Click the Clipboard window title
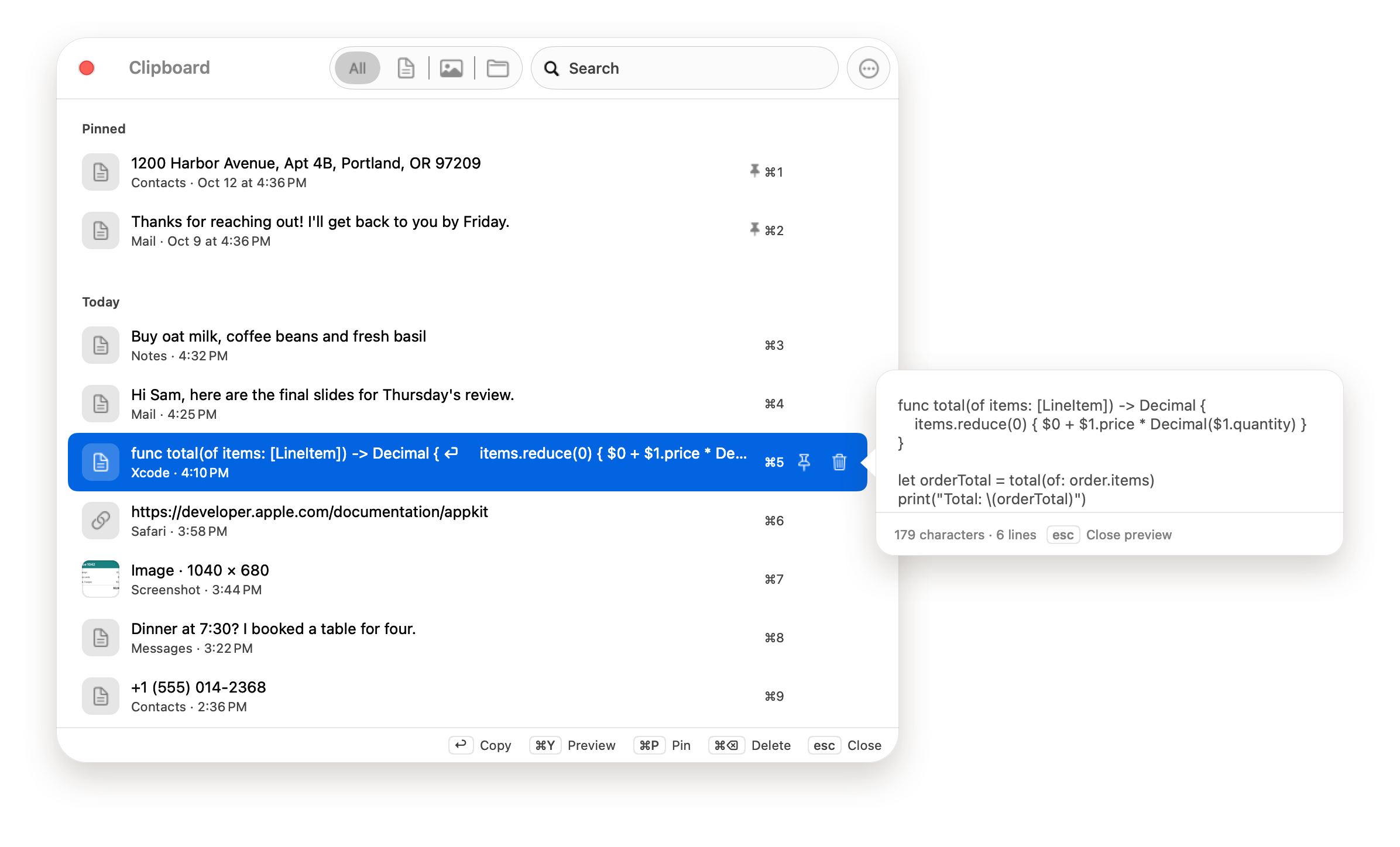The height and width of the screenshot is (847, 1400). (169, 68)
